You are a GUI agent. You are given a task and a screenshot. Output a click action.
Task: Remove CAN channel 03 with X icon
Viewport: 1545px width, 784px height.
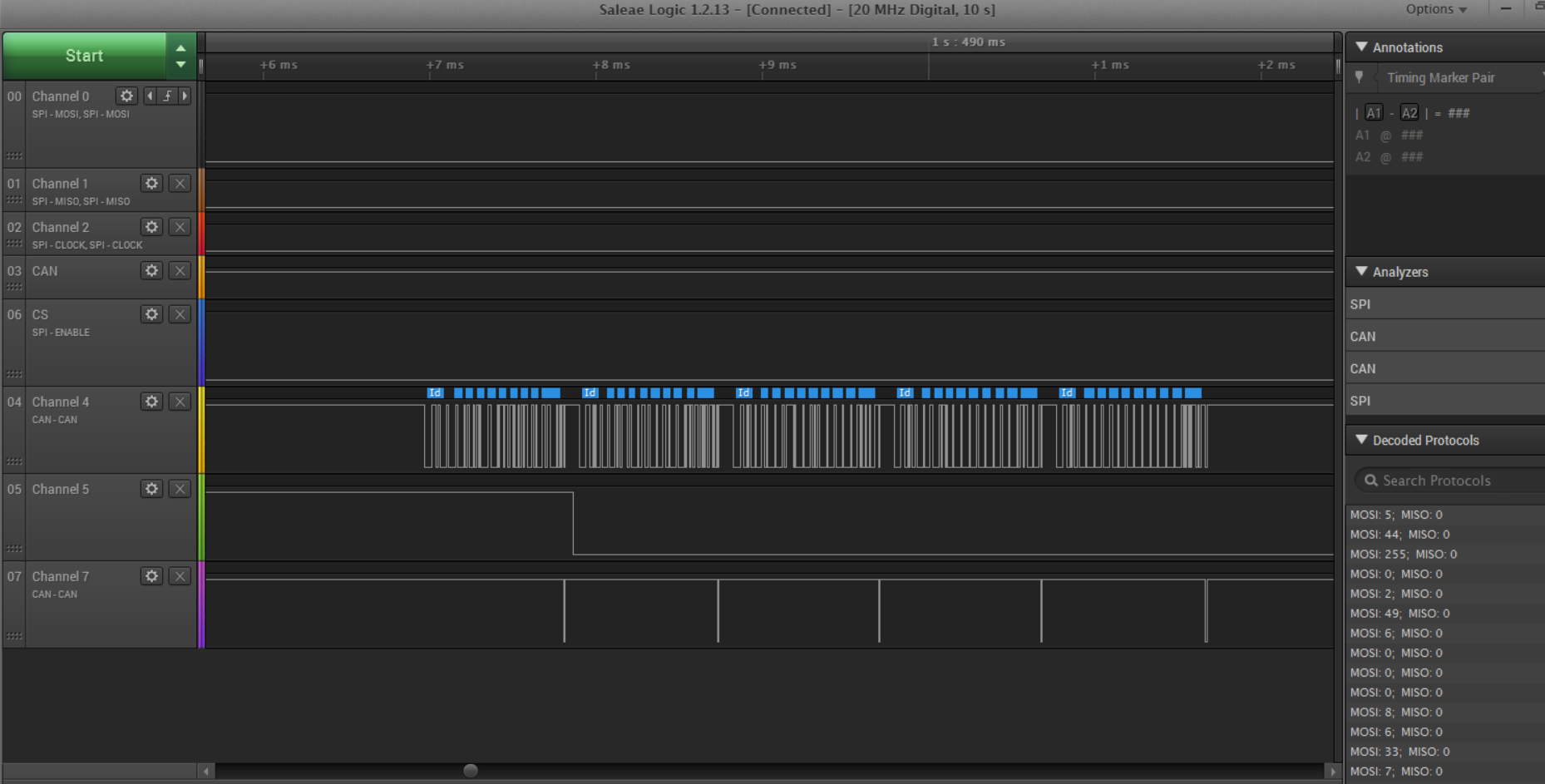[180, 271]
